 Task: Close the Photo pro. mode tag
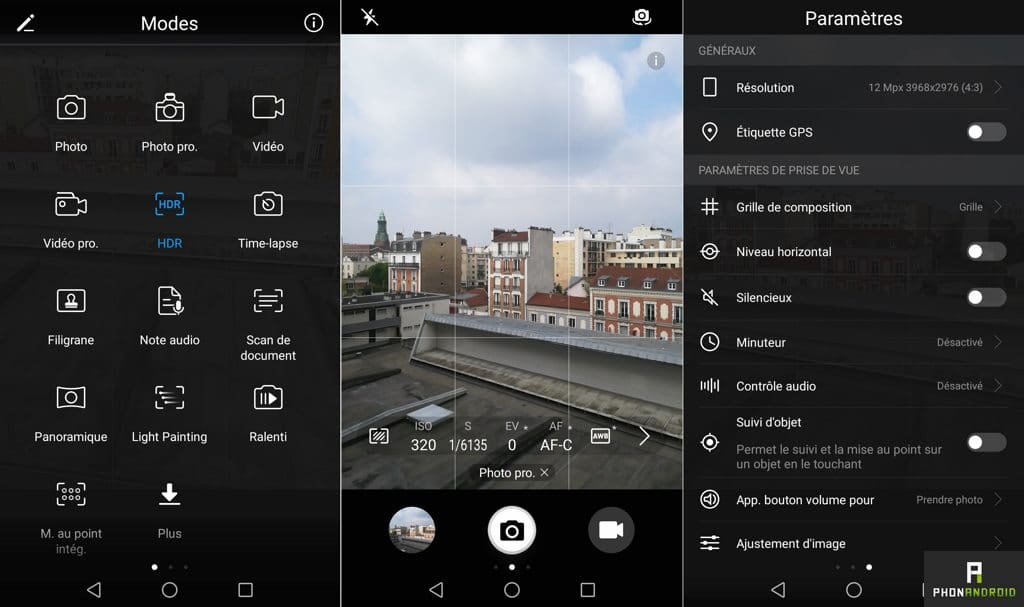point(544,472)
